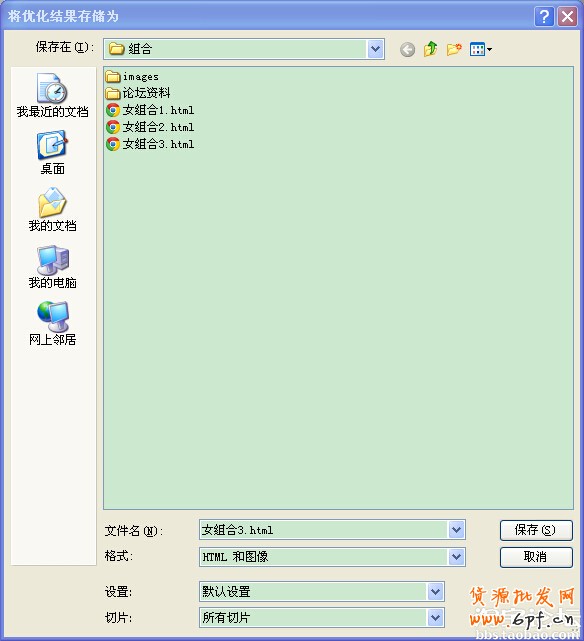The width and height of the screenshot is (584, 641).
Task: Open the 设置 settings dropdown
Action: 436,592
